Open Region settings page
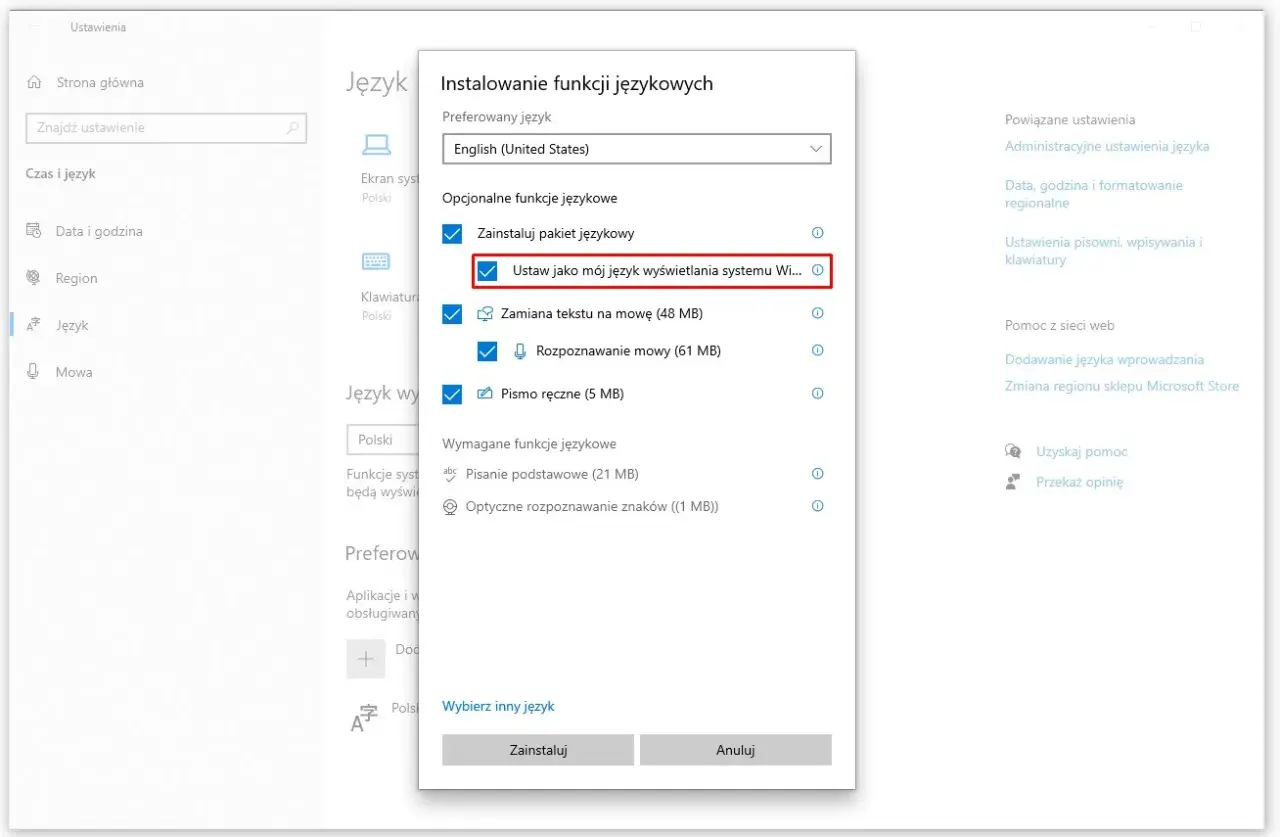The image size is (1280, 837). 77,278
